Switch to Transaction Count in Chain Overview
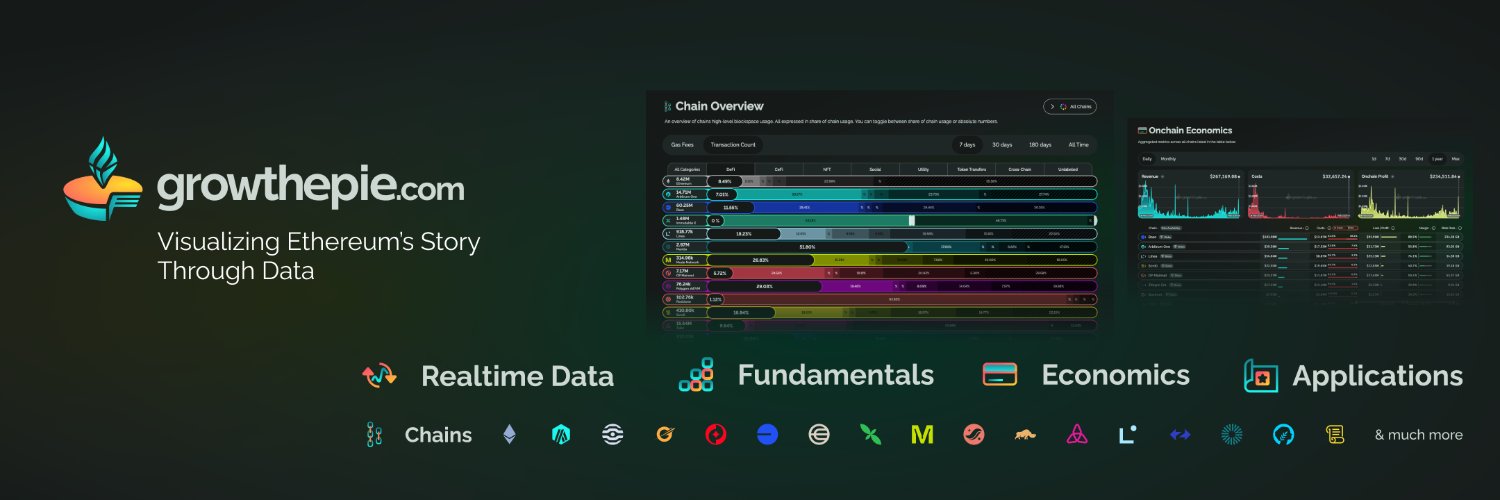 tap(733, 145)
